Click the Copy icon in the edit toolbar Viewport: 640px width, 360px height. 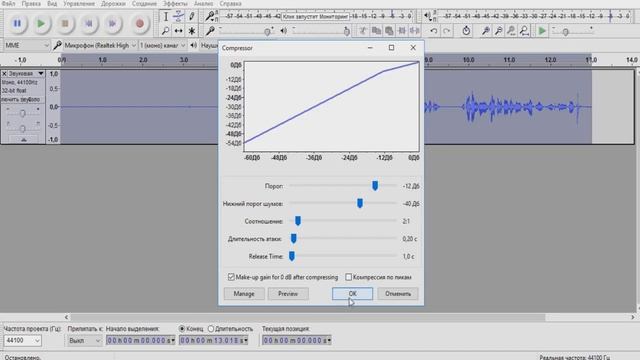(x=376, y=31)
